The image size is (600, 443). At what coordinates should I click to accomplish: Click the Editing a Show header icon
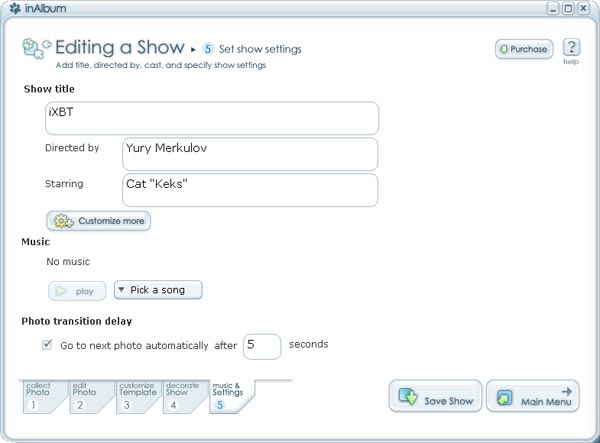coord(36,49)
